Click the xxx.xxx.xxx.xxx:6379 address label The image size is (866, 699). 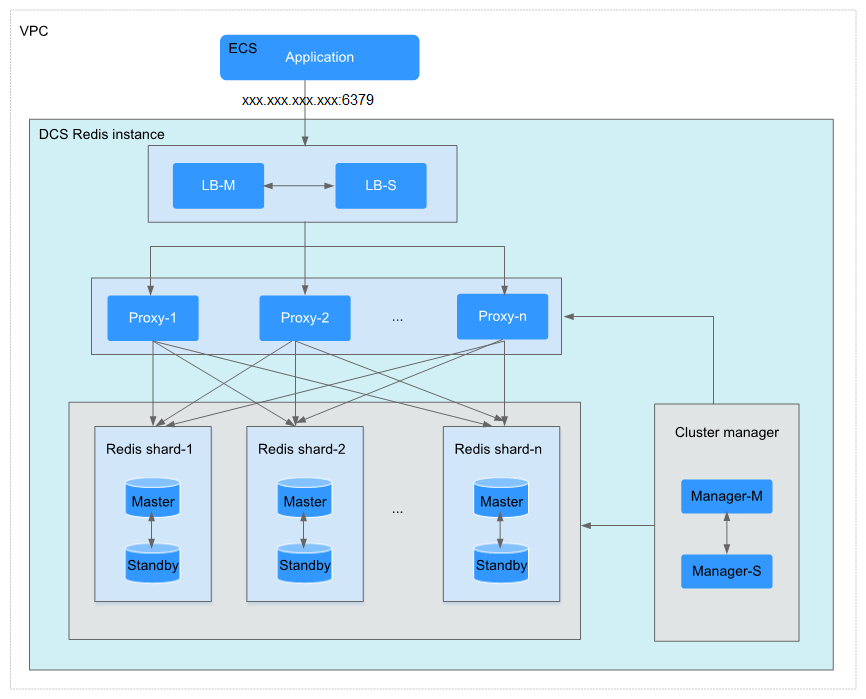coord(308,100)
